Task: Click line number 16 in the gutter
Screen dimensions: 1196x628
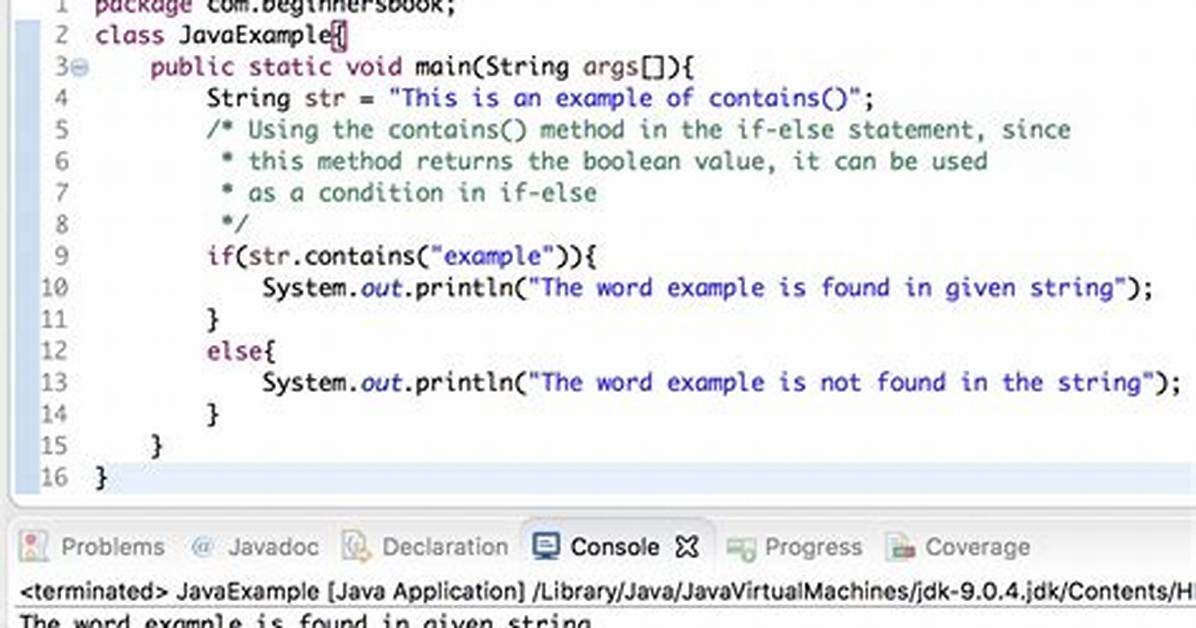Action: [54, 477]
